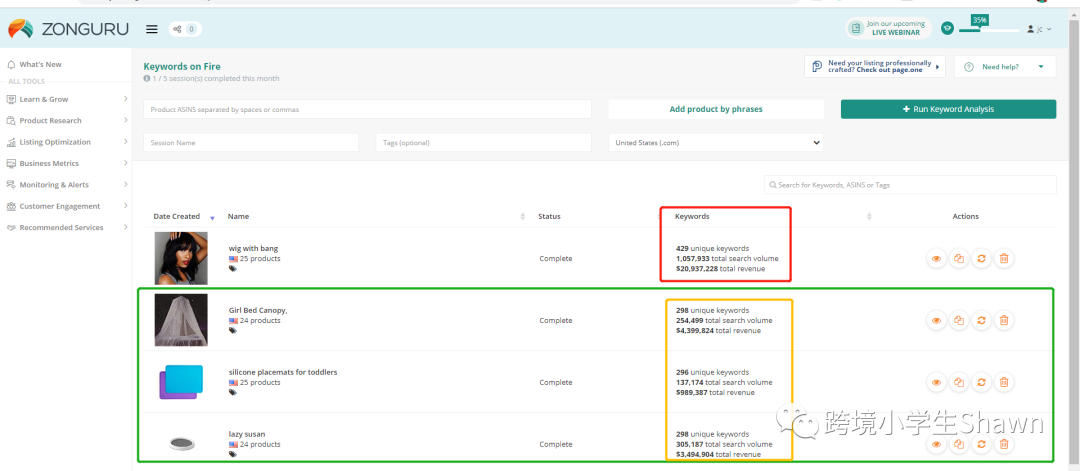Click Run Keyword Analysis button
This screenshot has width=1080, height=471.
point(948,109)
